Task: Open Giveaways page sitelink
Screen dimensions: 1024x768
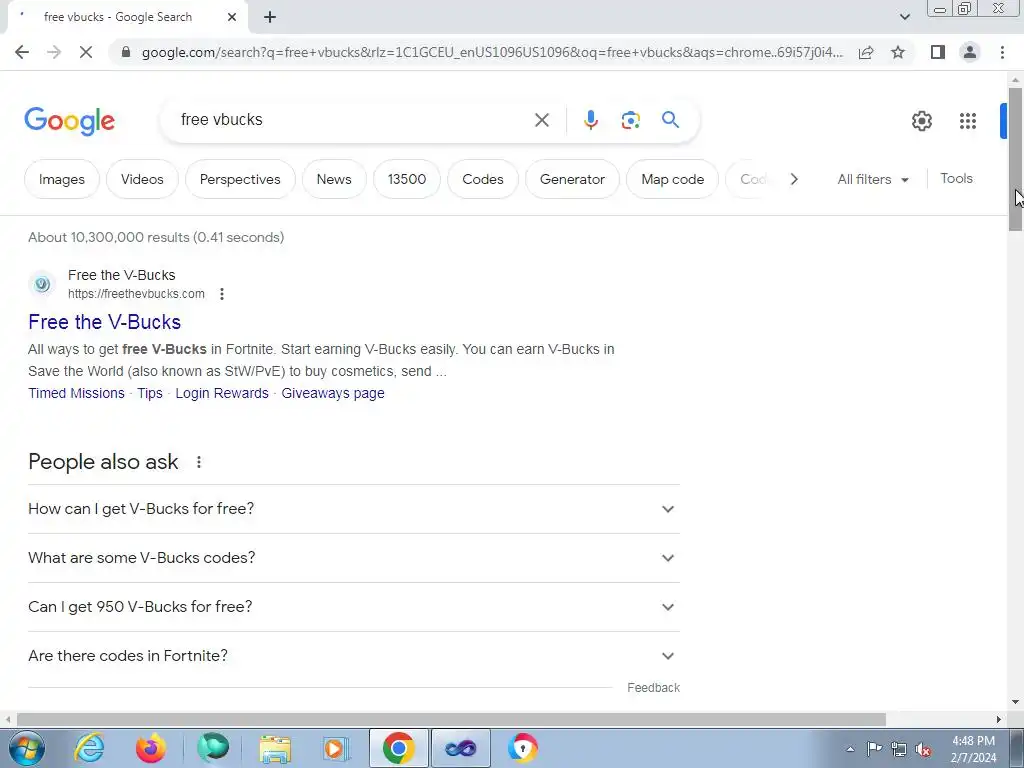Action: pyautogui.click(x=333, y=393)
